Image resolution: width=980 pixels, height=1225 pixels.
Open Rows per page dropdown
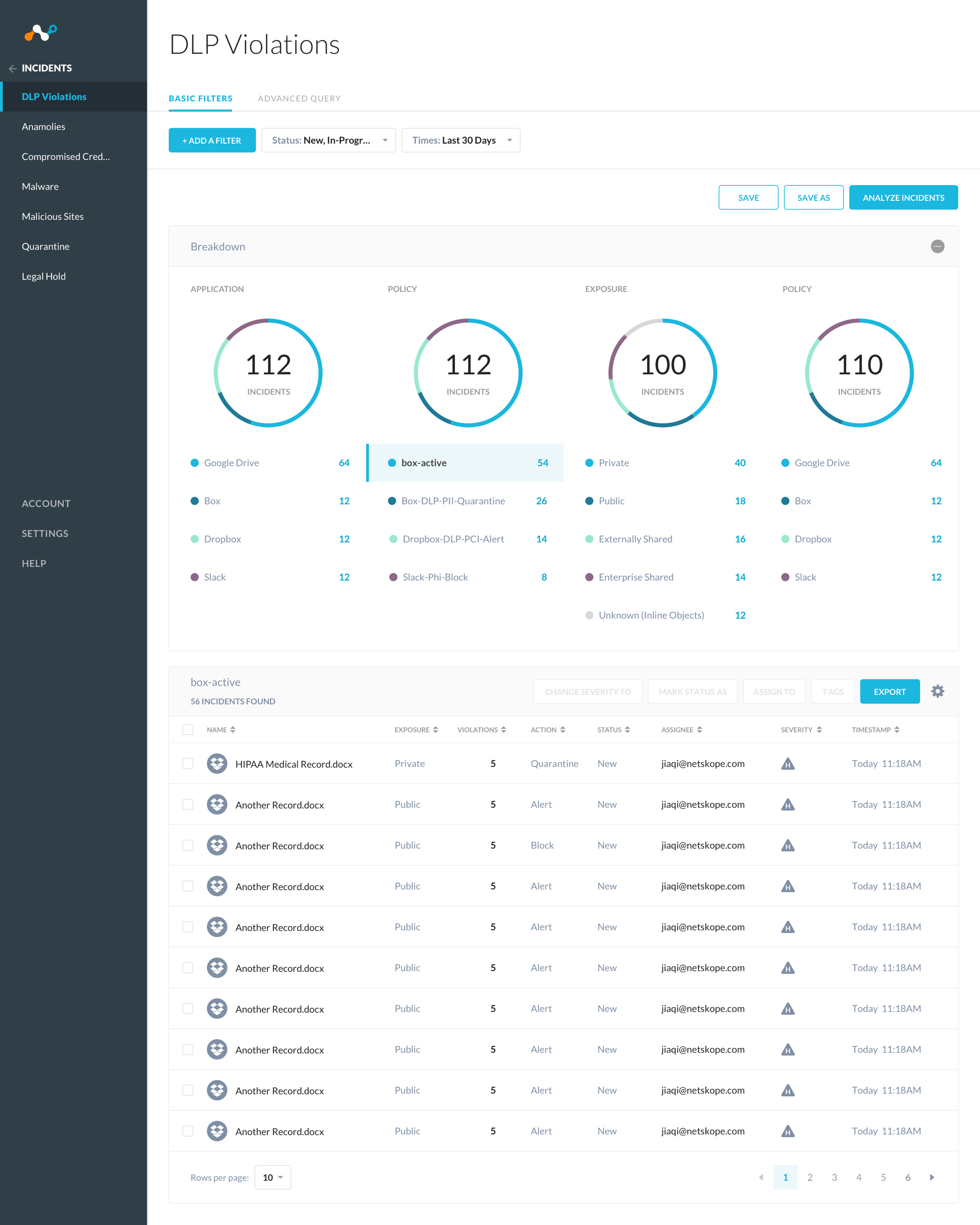[273, 1177]
